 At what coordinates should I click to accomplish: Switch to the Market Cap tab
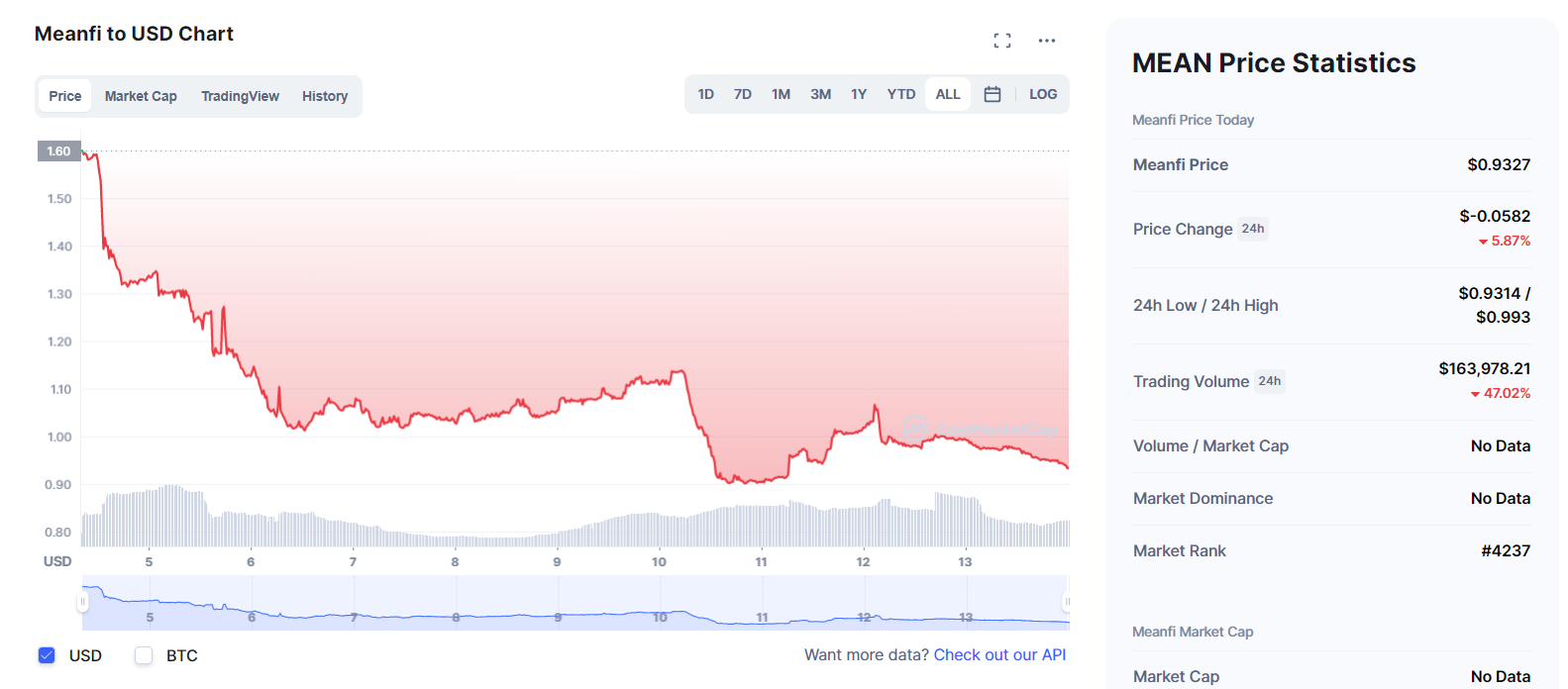(x=141, y=96)
